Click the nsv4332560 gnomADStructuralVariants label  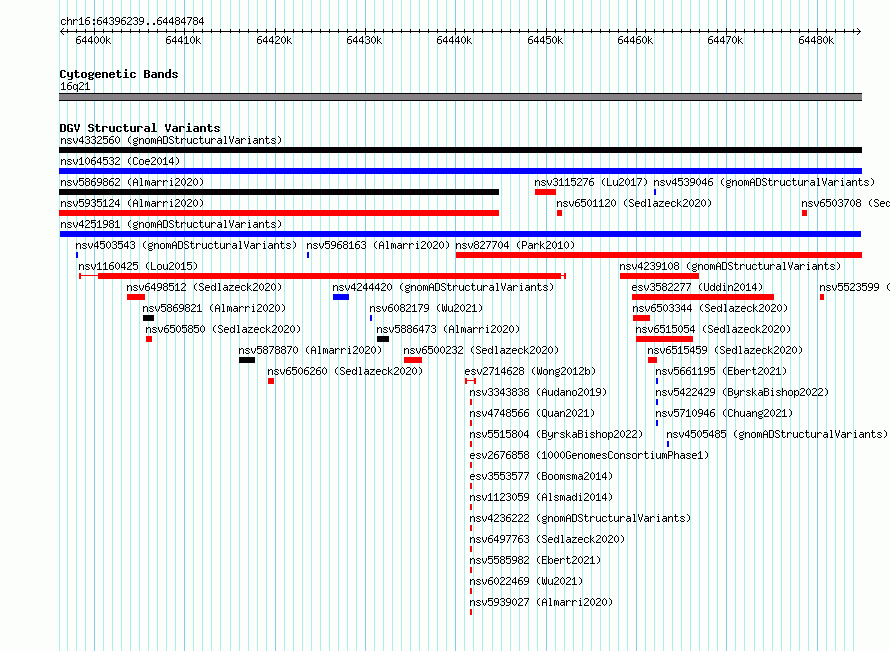click(171, 140)
